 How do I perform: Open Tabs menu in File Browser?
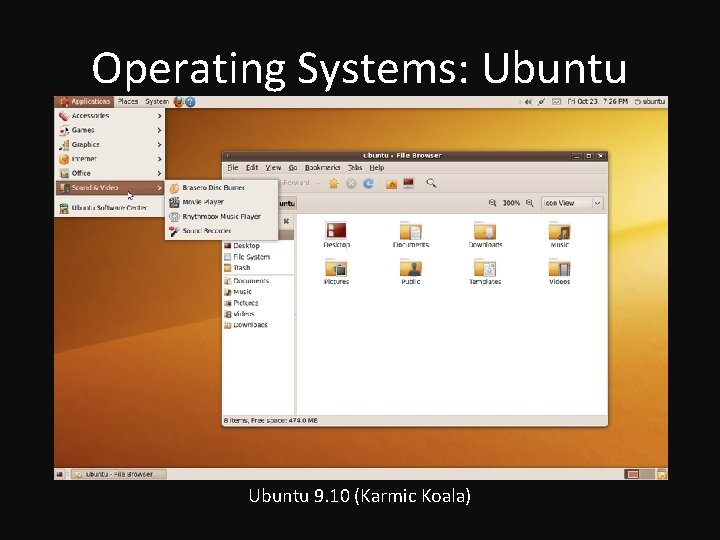355,168
